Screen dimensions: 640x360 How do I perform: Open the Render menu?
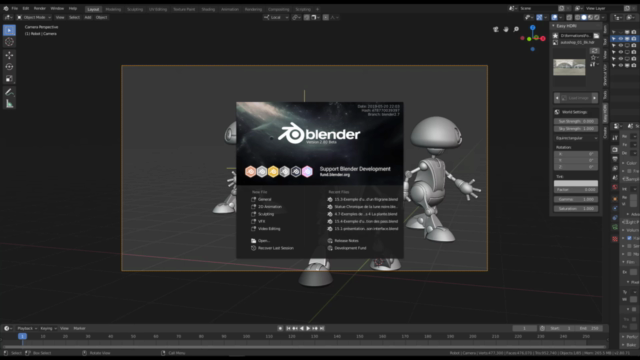pyautogui.click(x=40, y=9)
